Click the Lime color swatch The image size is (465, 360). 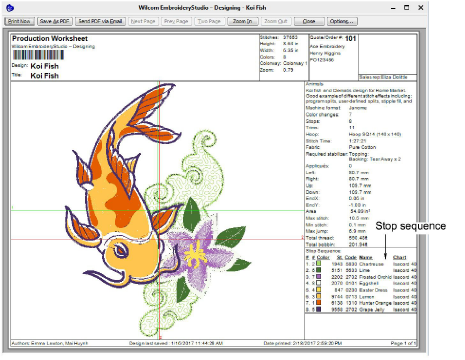(319, 270)
